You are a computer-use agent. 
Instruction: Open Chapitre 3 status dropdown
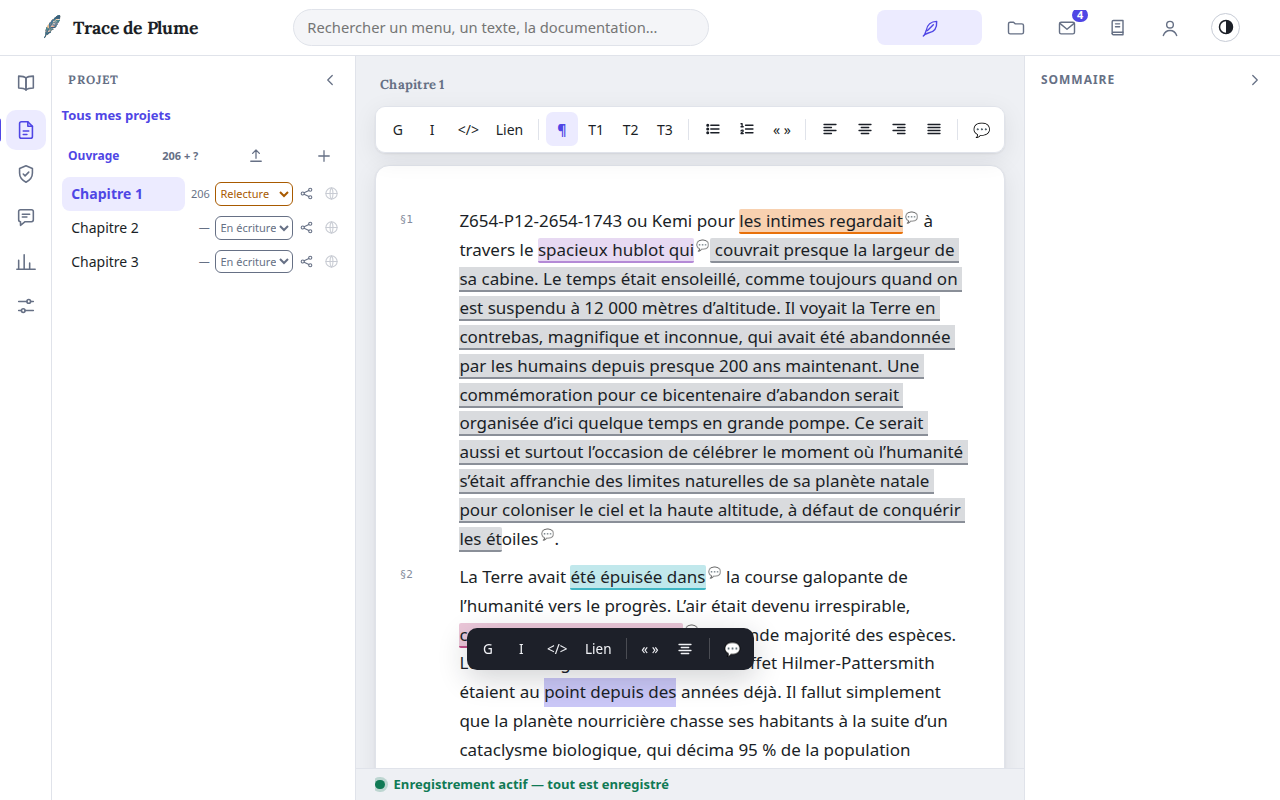254,262
